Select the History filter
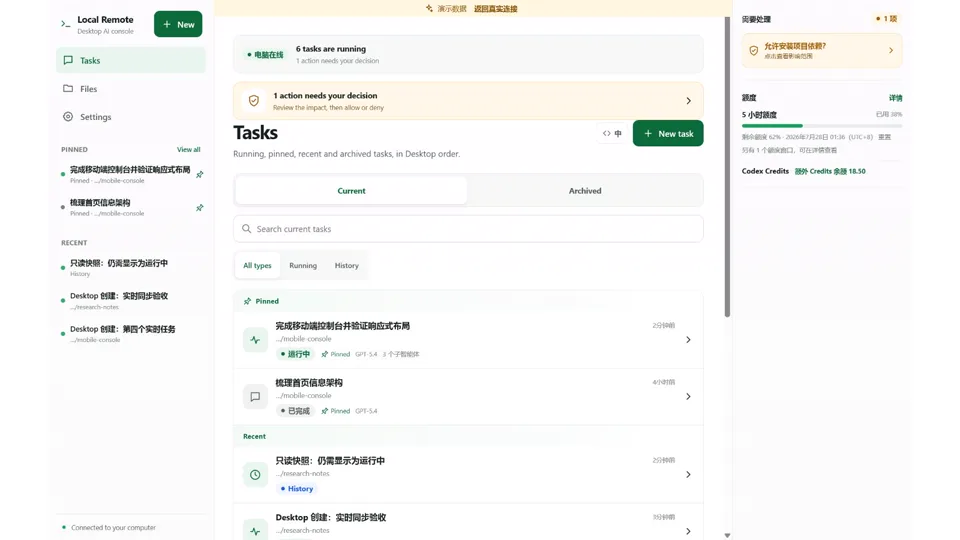Image resolution: width=960 pixels, height=540 pixels. [347, 265]
